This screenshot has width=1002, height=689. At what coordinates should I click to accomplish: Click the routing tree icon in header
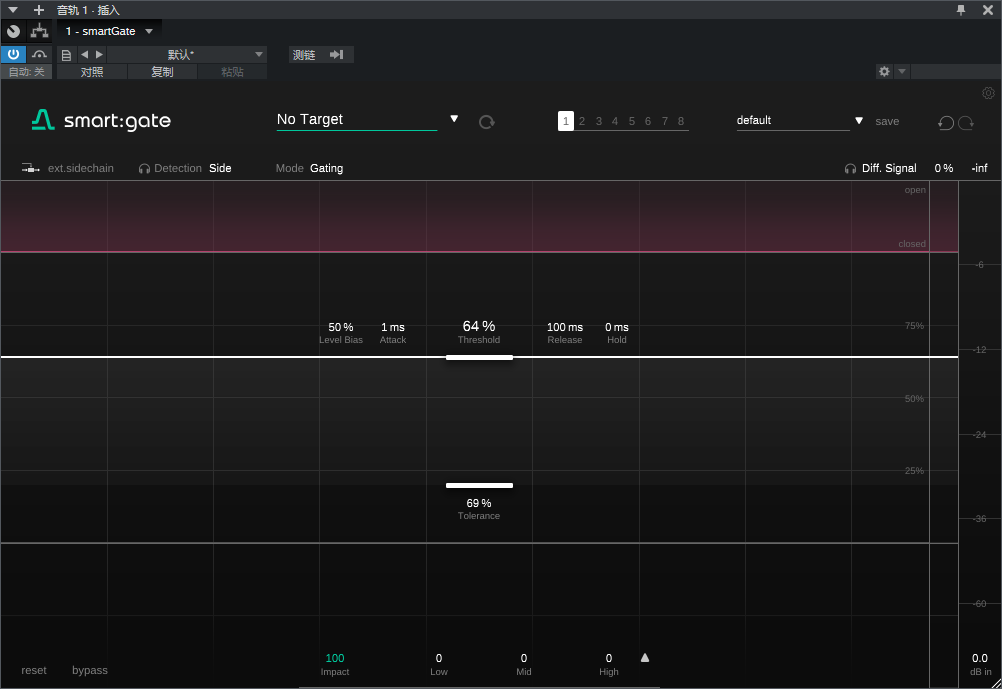pyautogui.click(x=40, y=31)
